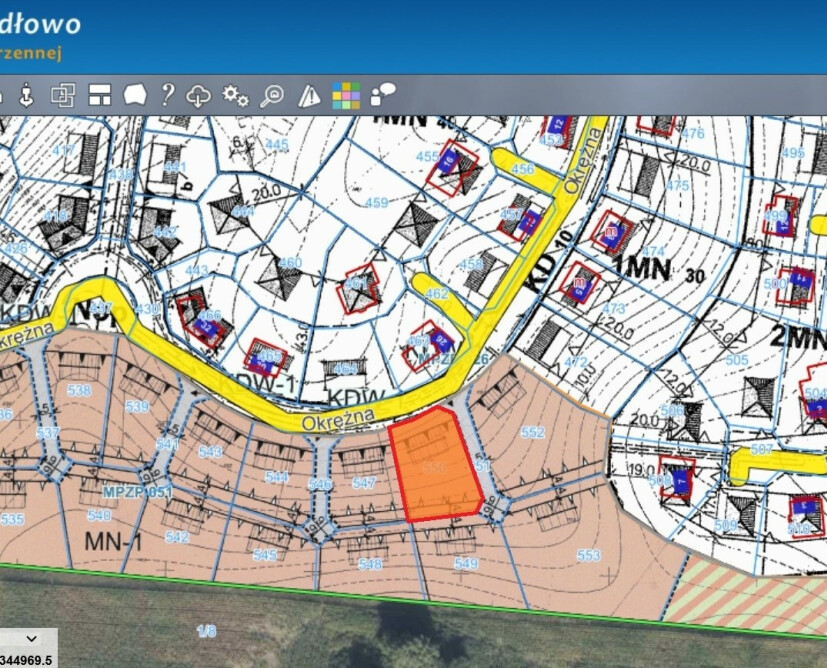Screen dimensions: 827x668
Task: Open settings with the gears icon
Action: [x=235, y=96]
